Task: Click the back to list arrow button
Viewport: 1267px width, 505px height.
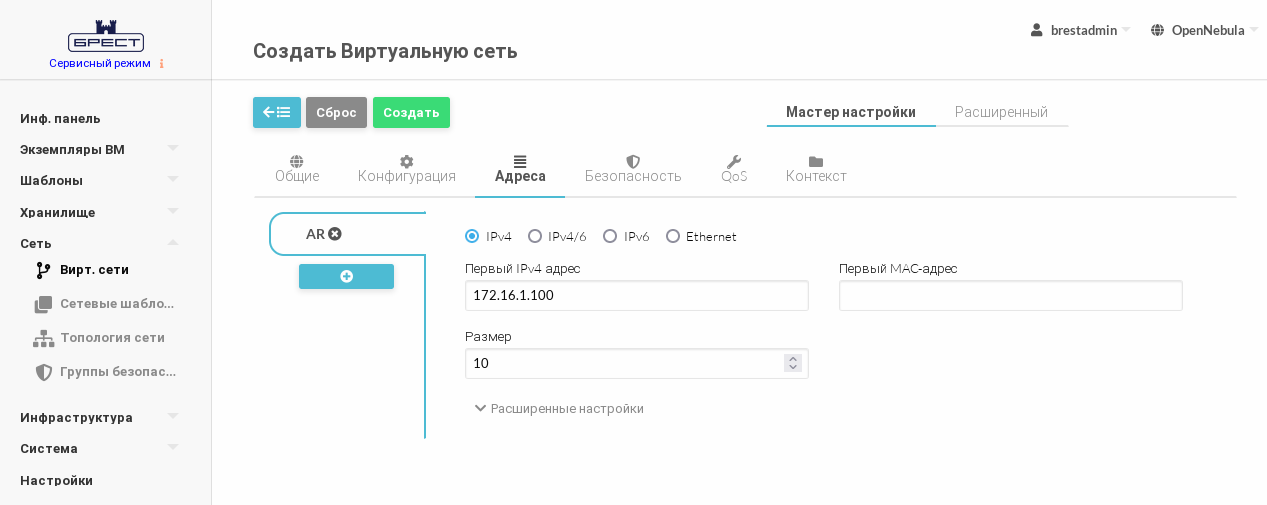Action: click(x=276, y=112)
